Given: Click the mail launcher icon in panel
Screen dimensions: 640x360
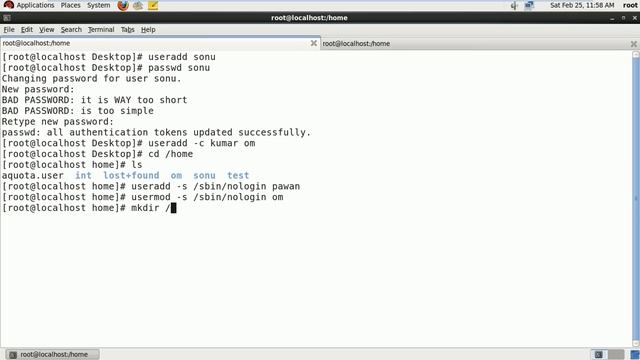Looking at the screenshot, I should (x=138, y=5).
